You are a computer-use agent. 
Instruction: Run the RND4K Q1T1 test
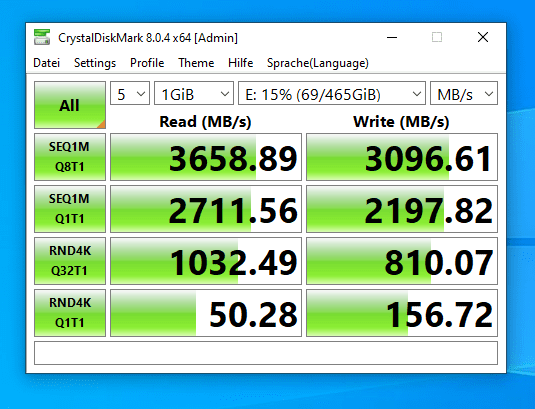70,313
